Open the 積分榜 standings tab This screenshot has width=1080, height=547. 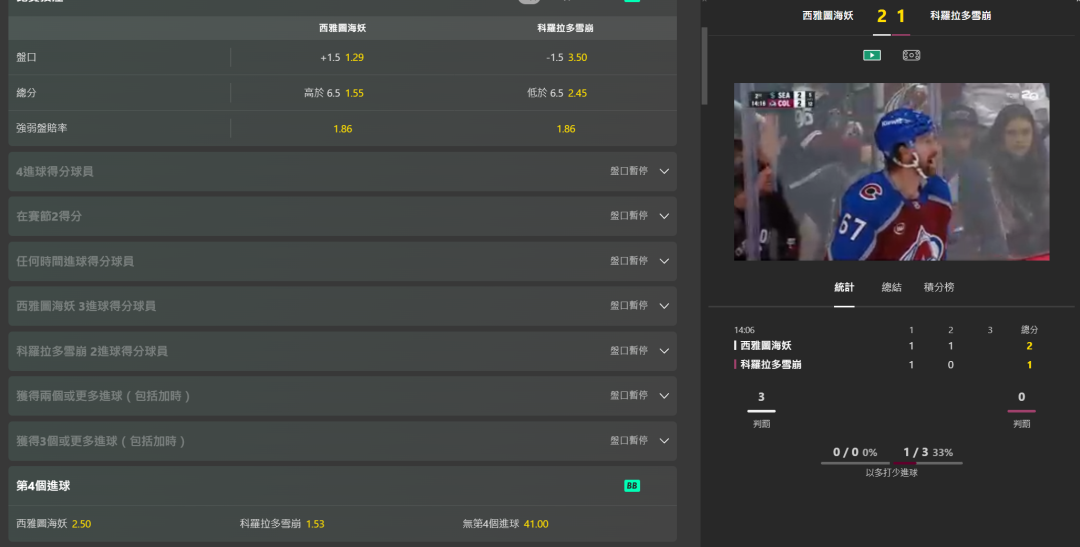click(939, 287)
